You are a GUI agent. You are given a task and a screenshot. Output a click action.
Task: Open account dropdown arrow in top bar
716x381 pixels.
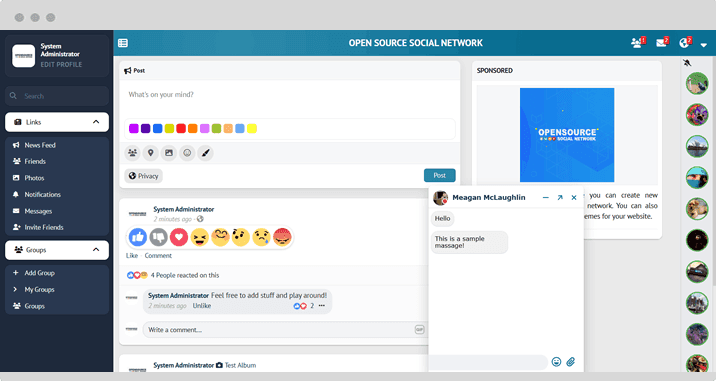704,45
